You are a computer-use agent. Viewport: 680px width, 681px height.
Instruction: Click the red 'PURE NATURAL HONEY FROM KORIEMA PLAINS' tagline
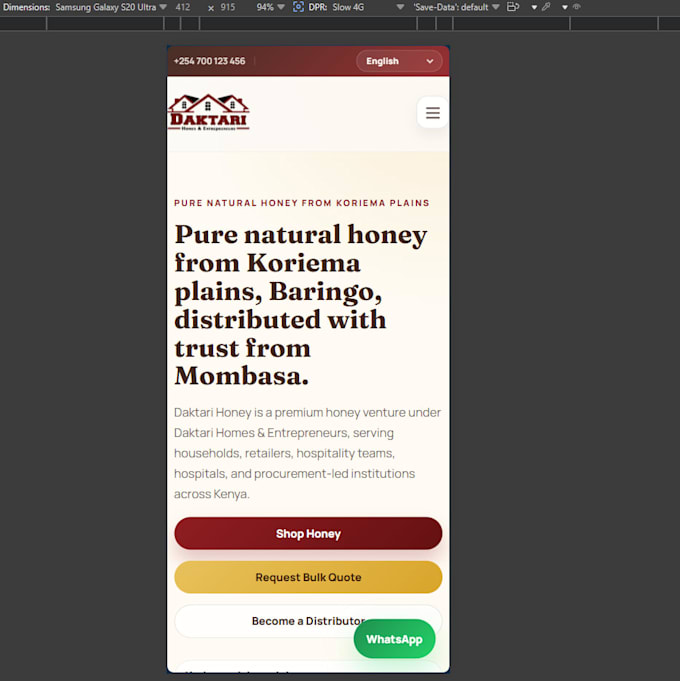point(302,203)
